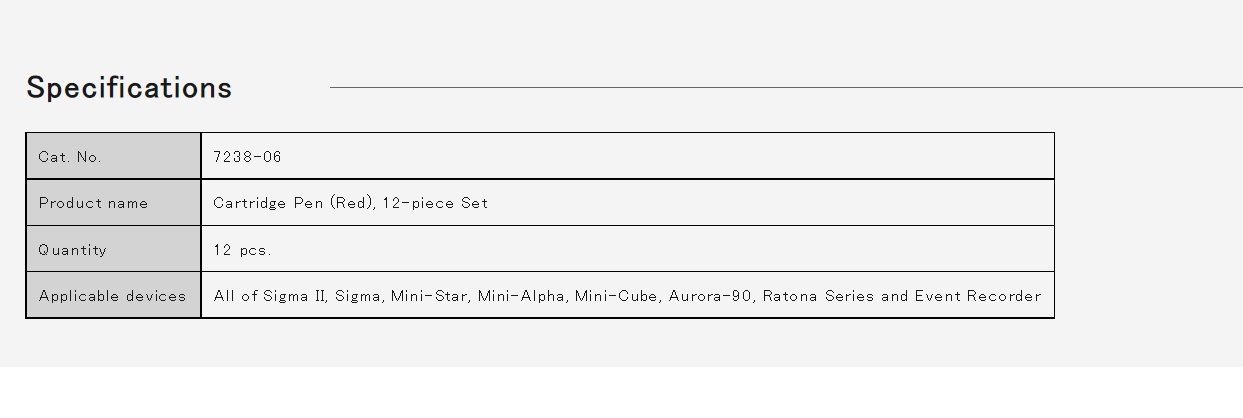Select the Quantity label cell
The height and width of the screenshot is (418, 1243).
[113, 249]
